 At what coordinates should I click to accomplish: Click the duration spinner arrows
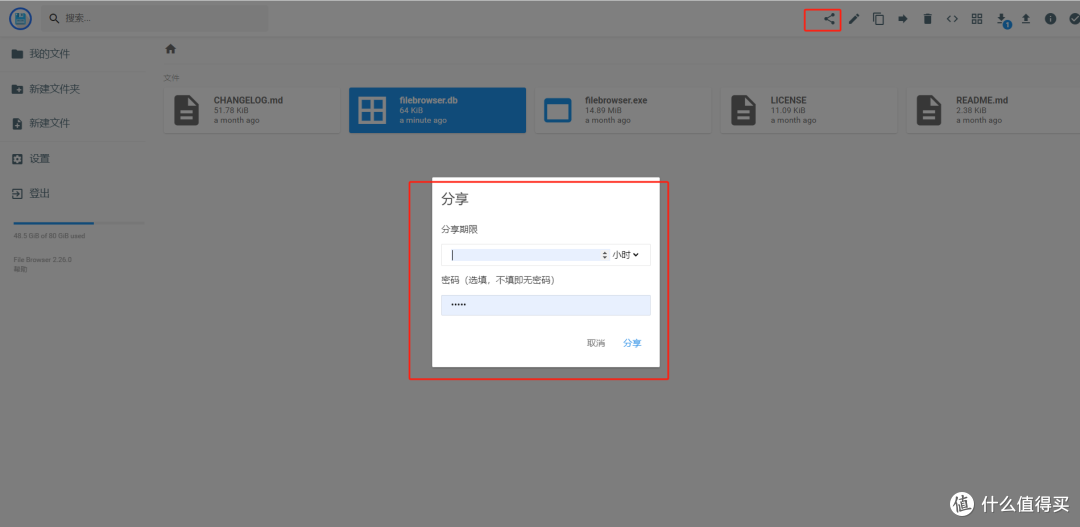click(605, 255)
